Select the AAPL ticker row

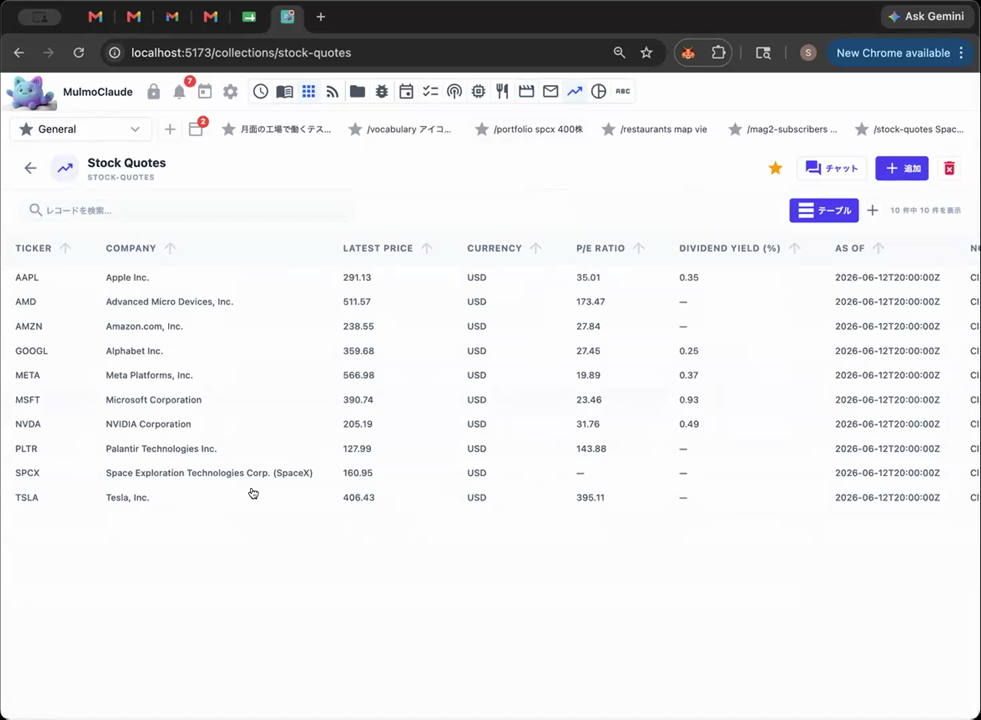click(490, 277)
